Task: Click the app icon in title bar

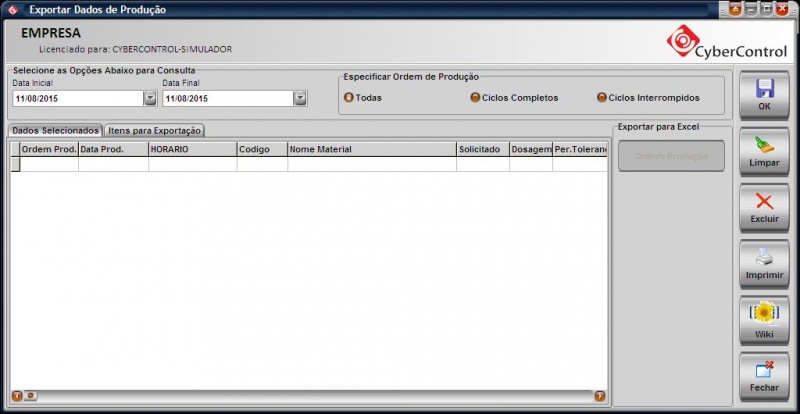Action: (x=13, y=9)
